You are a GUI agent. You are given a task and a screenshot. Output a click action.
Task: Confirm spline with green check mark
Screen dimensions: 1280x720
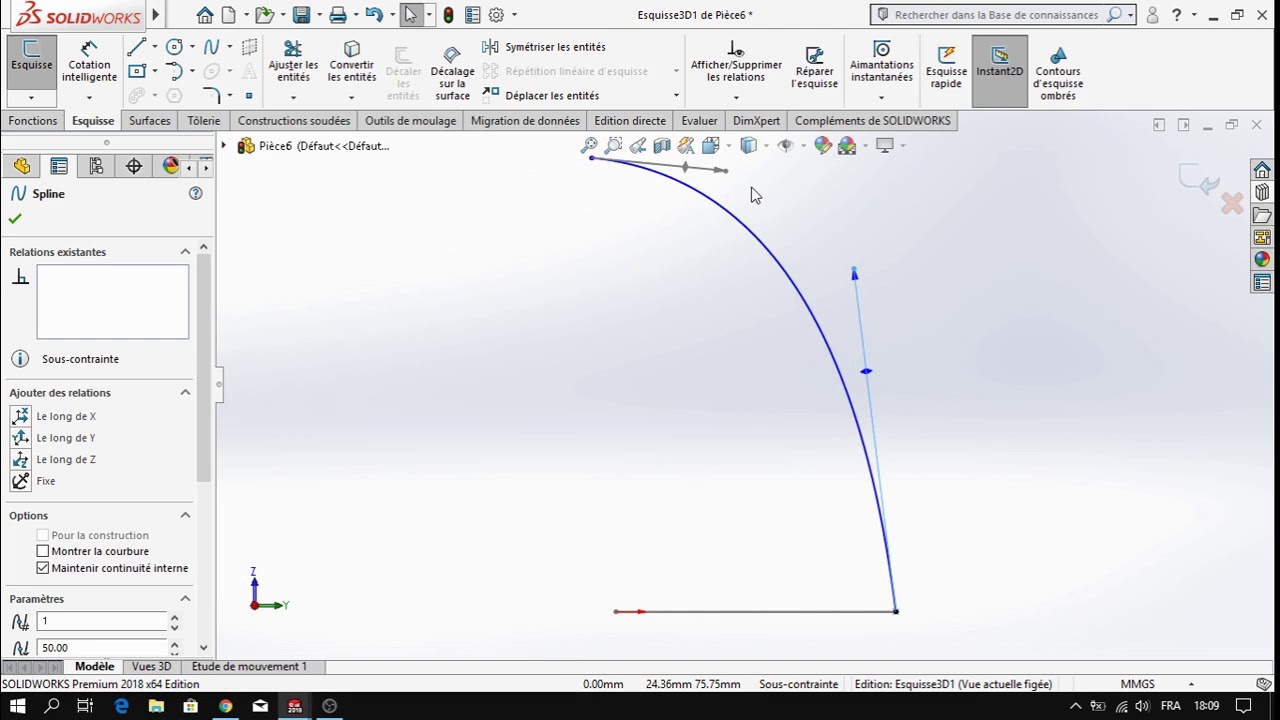pyautogui.click(x=15, y=218)
